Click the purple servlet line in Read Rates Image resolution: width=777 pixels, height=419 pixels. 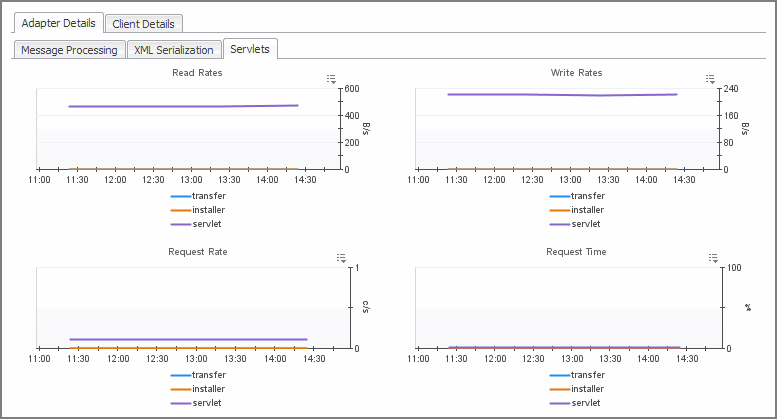180,106
